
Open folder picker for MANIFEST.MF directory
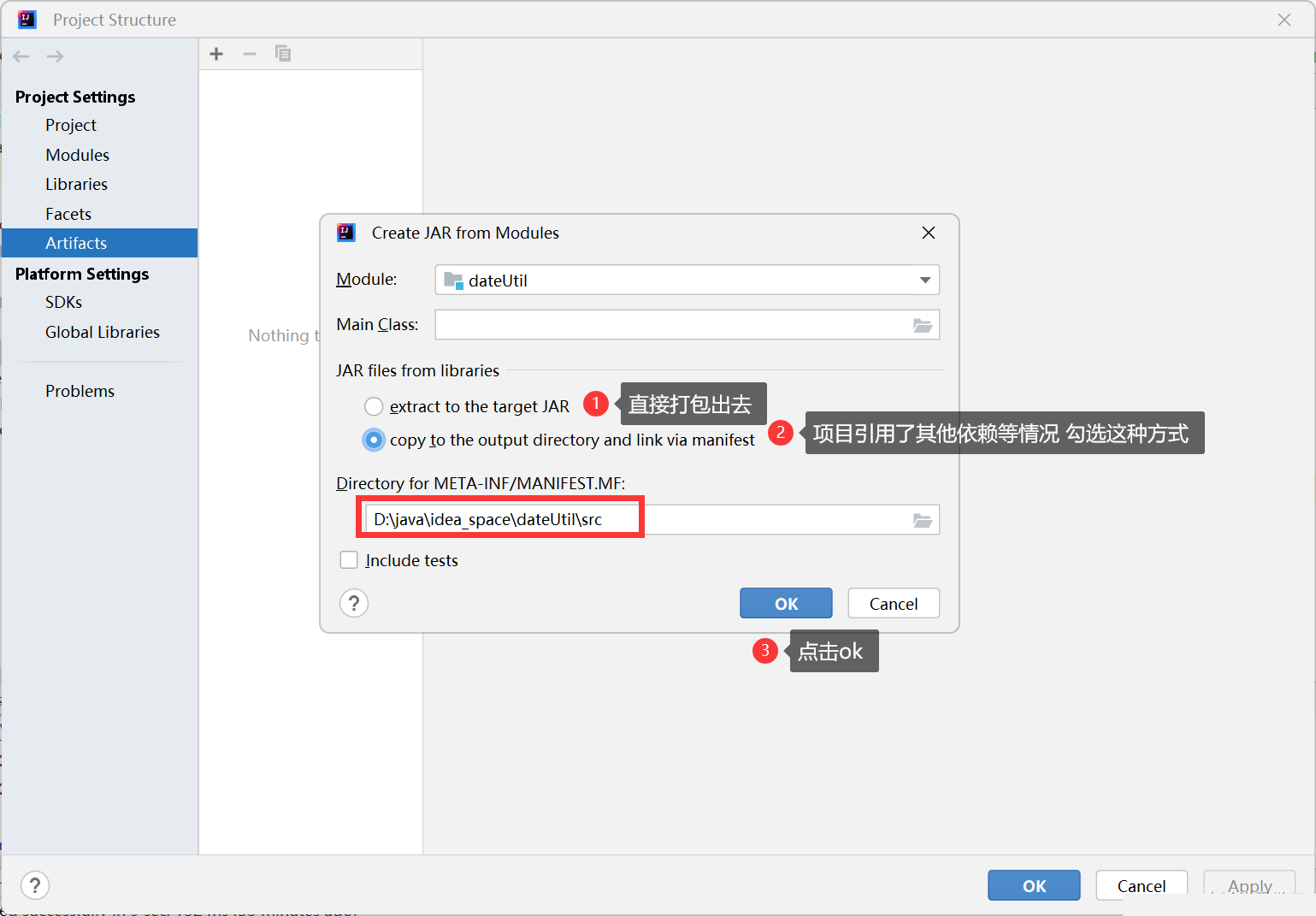click(922, 519)
